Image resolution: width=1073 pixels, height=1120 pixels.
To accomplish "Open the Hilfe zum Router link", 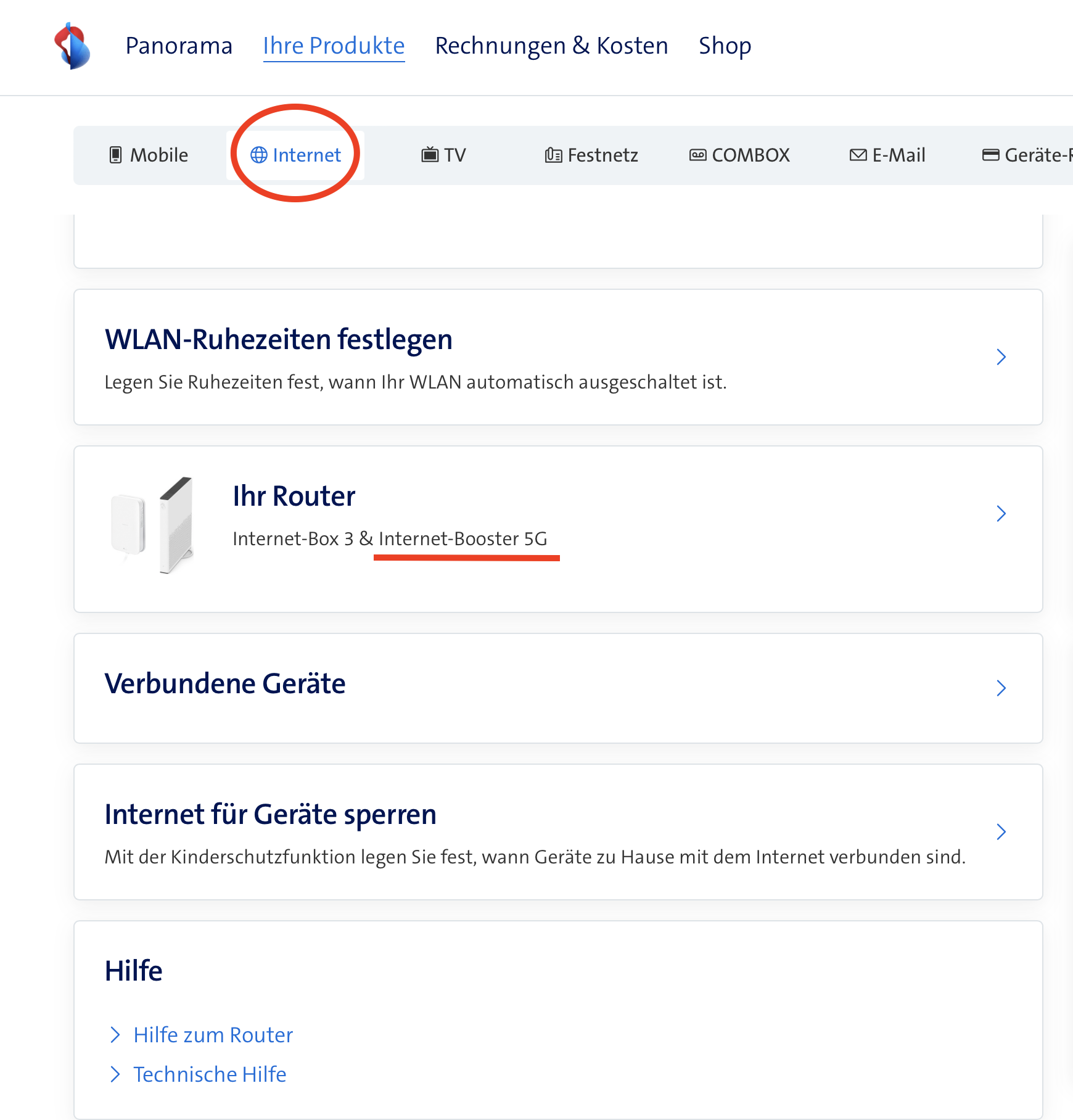I will (213, 1035).
